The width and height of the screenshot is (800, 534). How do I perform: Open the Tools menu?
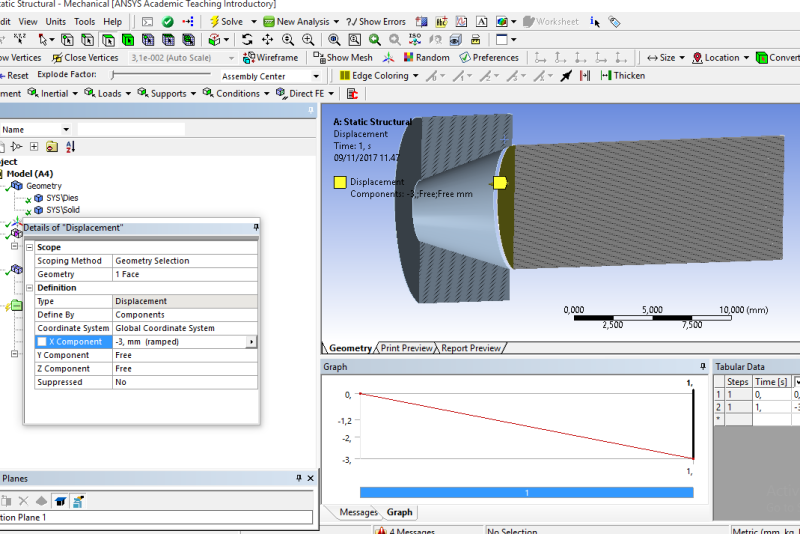pyautogui.click(x=84, y=22)
